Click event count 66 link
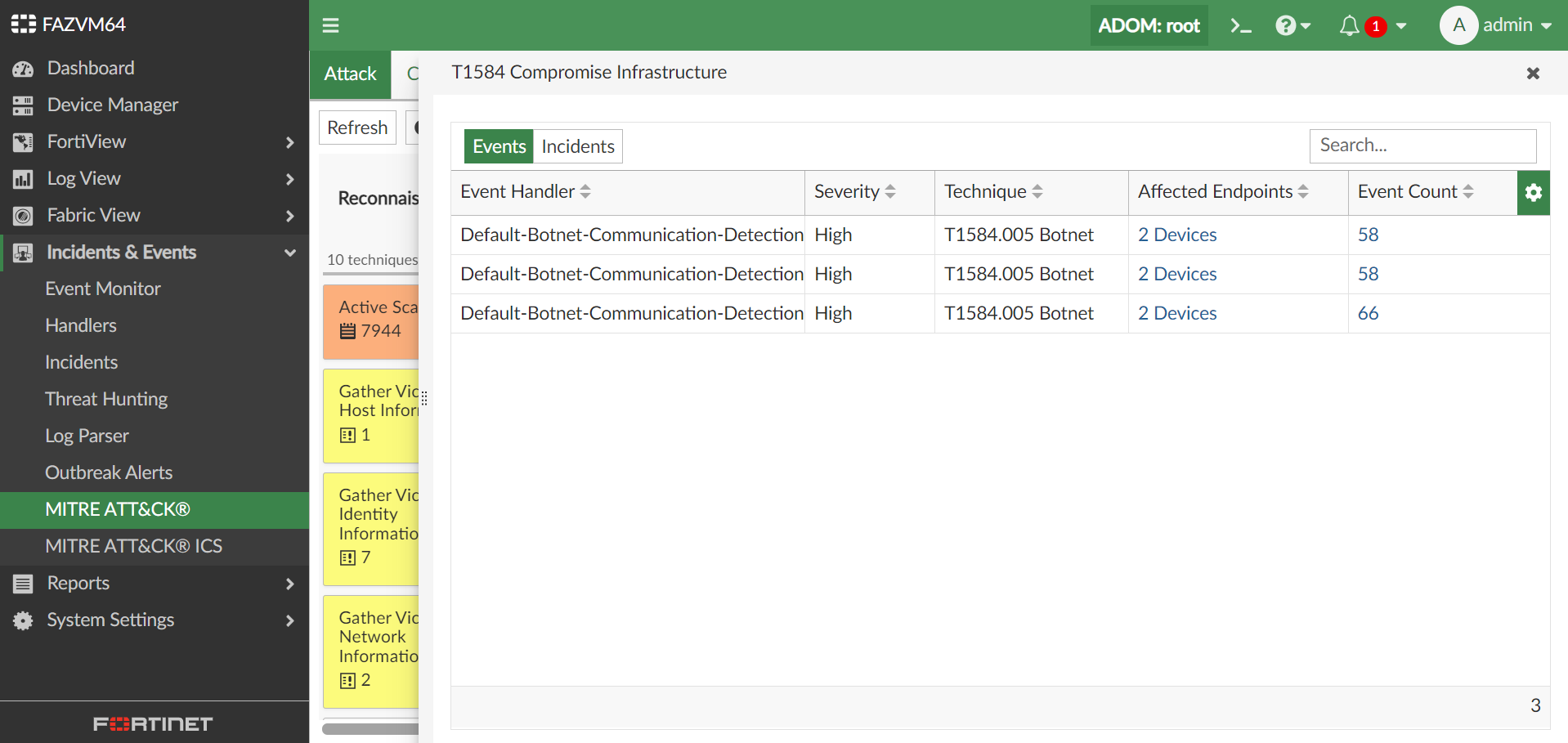Viewport: 1568px width, 743px height. point(1368,314)
